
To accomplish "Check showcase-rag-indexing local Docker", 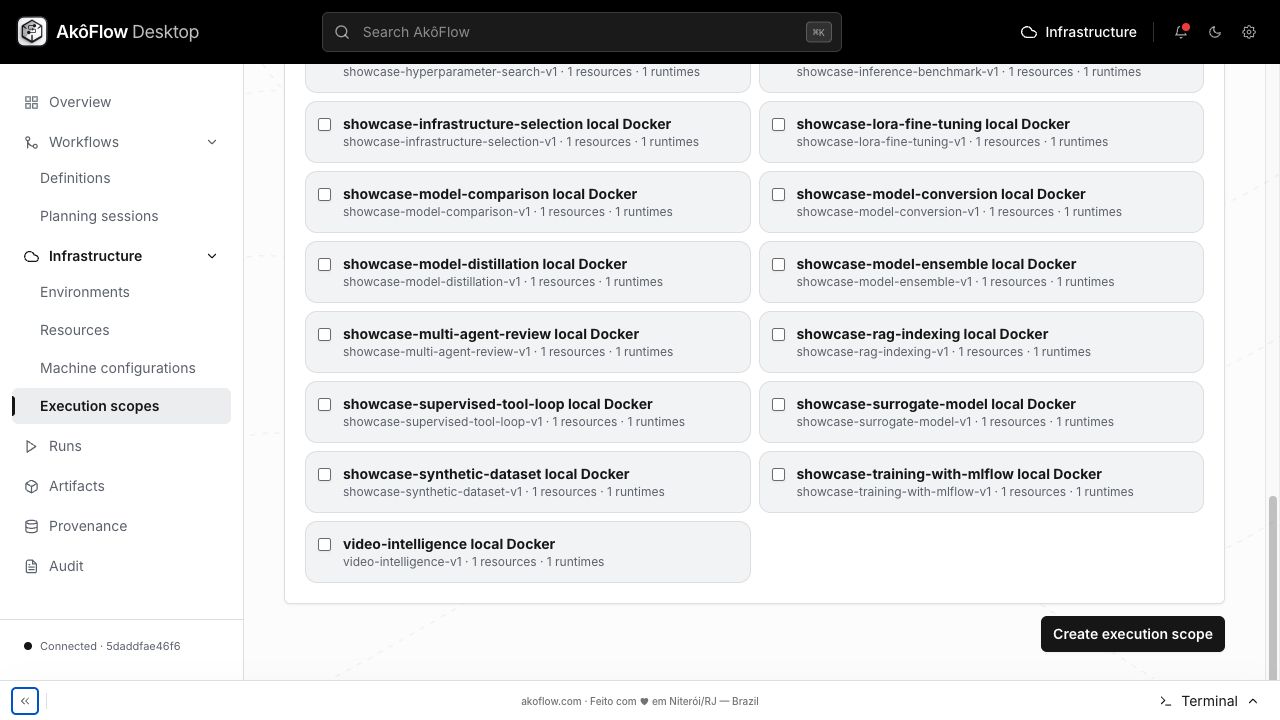I will coord(778,334).
